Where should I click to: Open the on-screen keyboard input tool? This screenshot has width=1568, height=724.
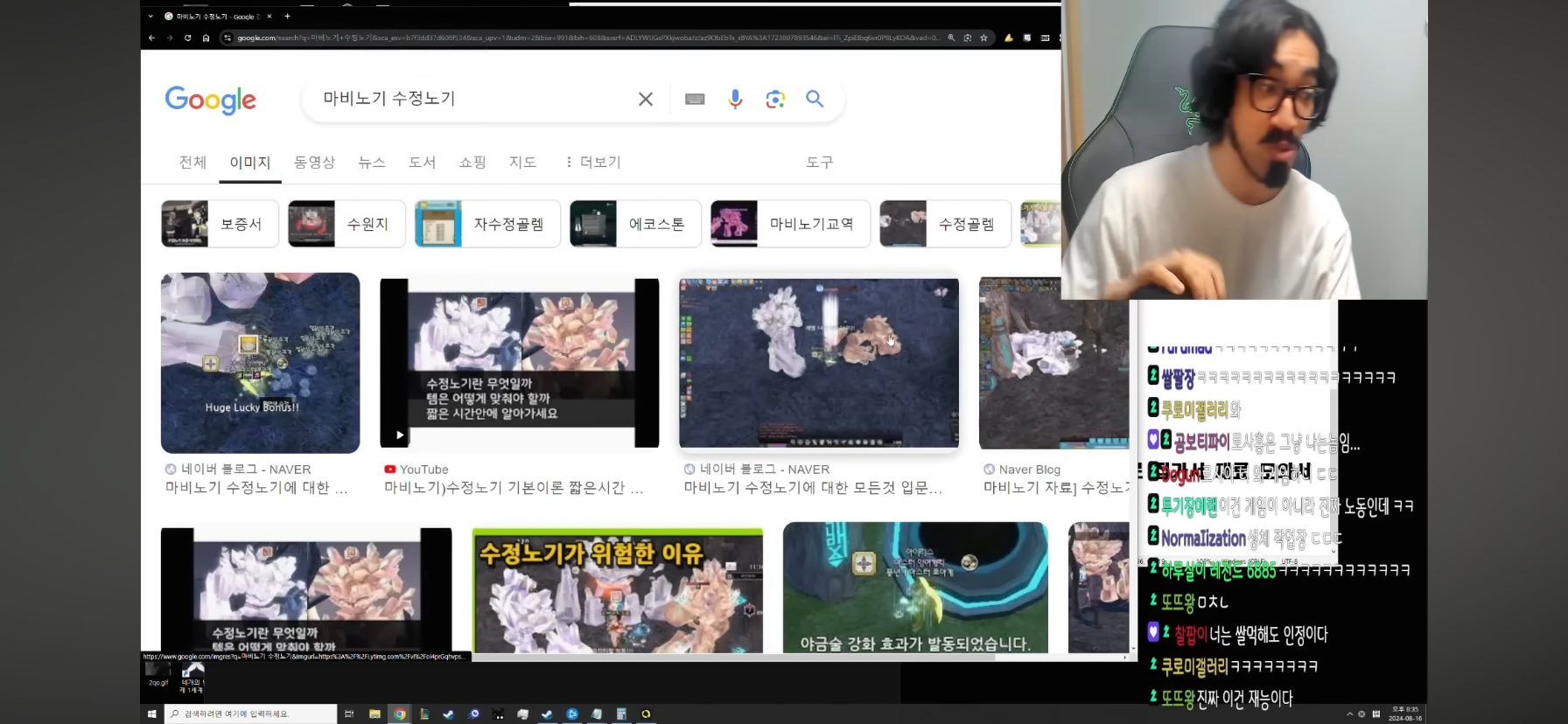tap(695, 99)
